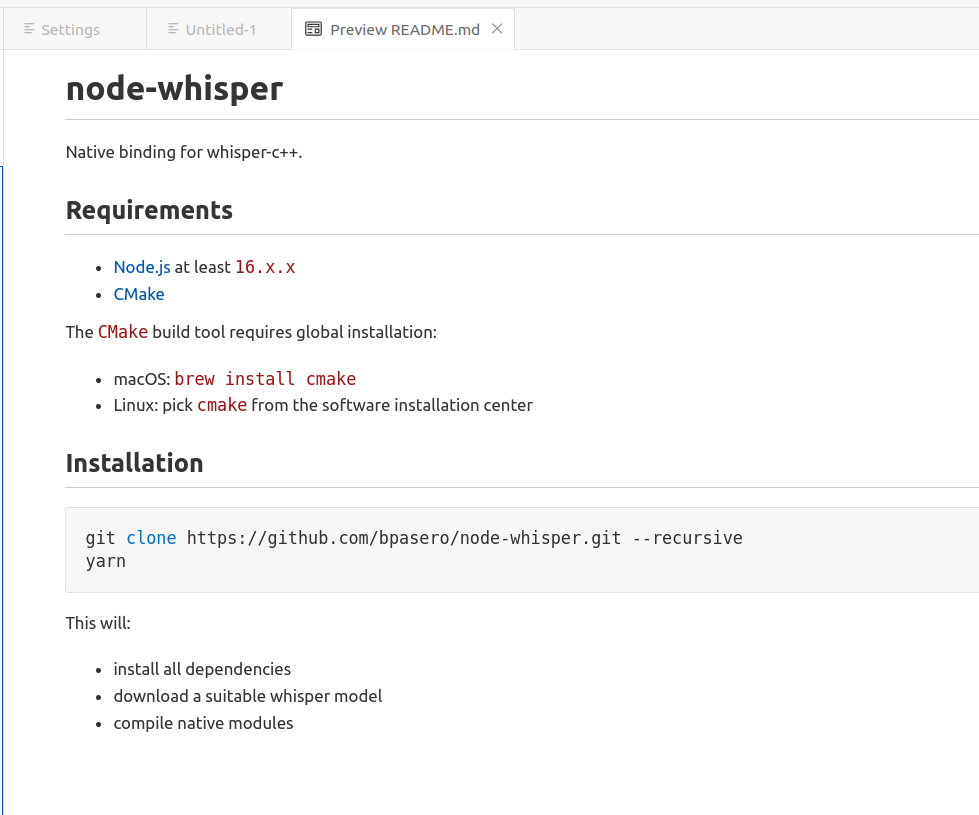Open the CMake link in the Requirements list

(x=138, y=293)
